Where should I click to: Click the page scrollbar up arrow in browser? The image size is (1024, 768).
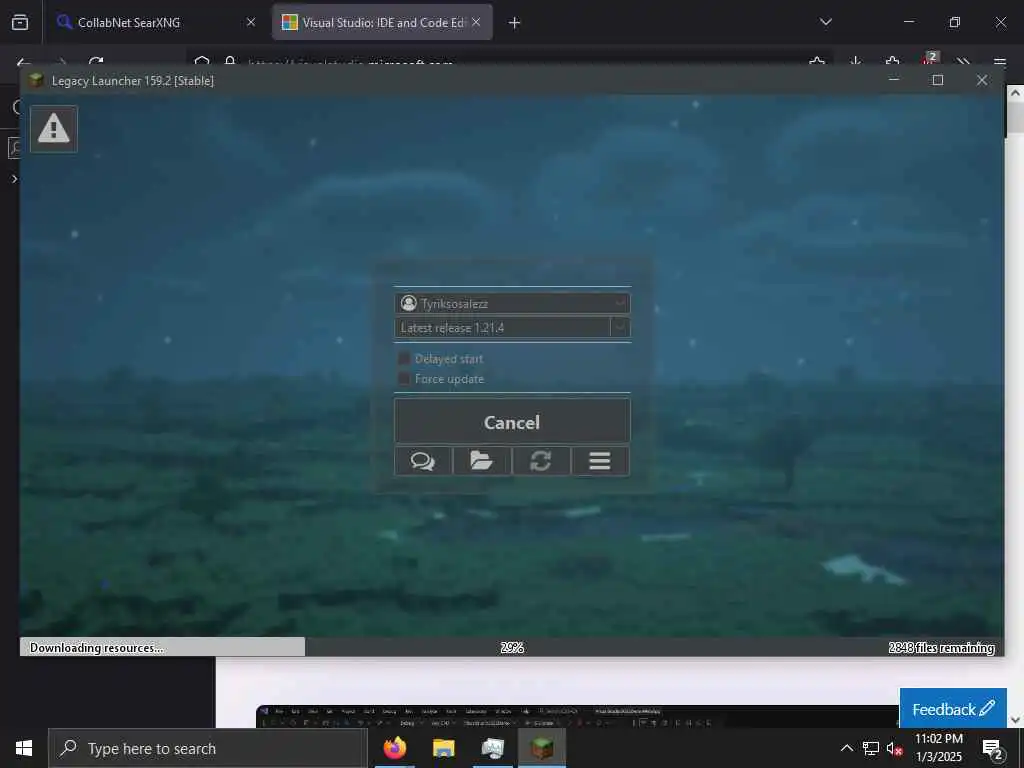(x=1015, y=93)
